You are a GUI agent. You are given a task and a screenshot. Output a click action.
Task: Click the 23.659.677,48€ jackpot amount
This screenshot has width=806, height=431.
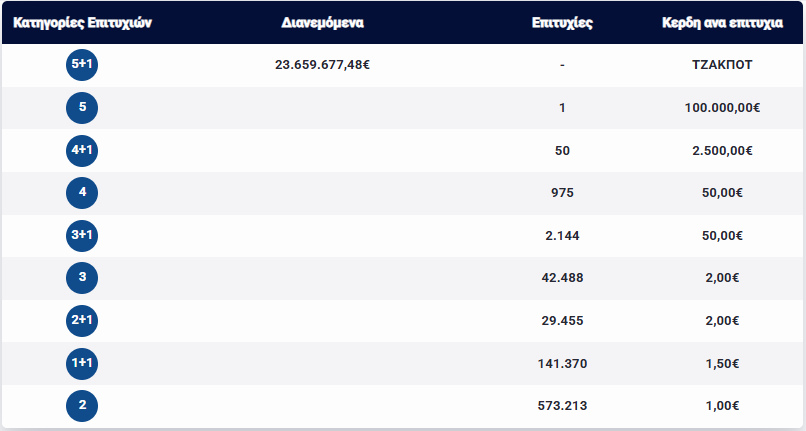[322, 65]
